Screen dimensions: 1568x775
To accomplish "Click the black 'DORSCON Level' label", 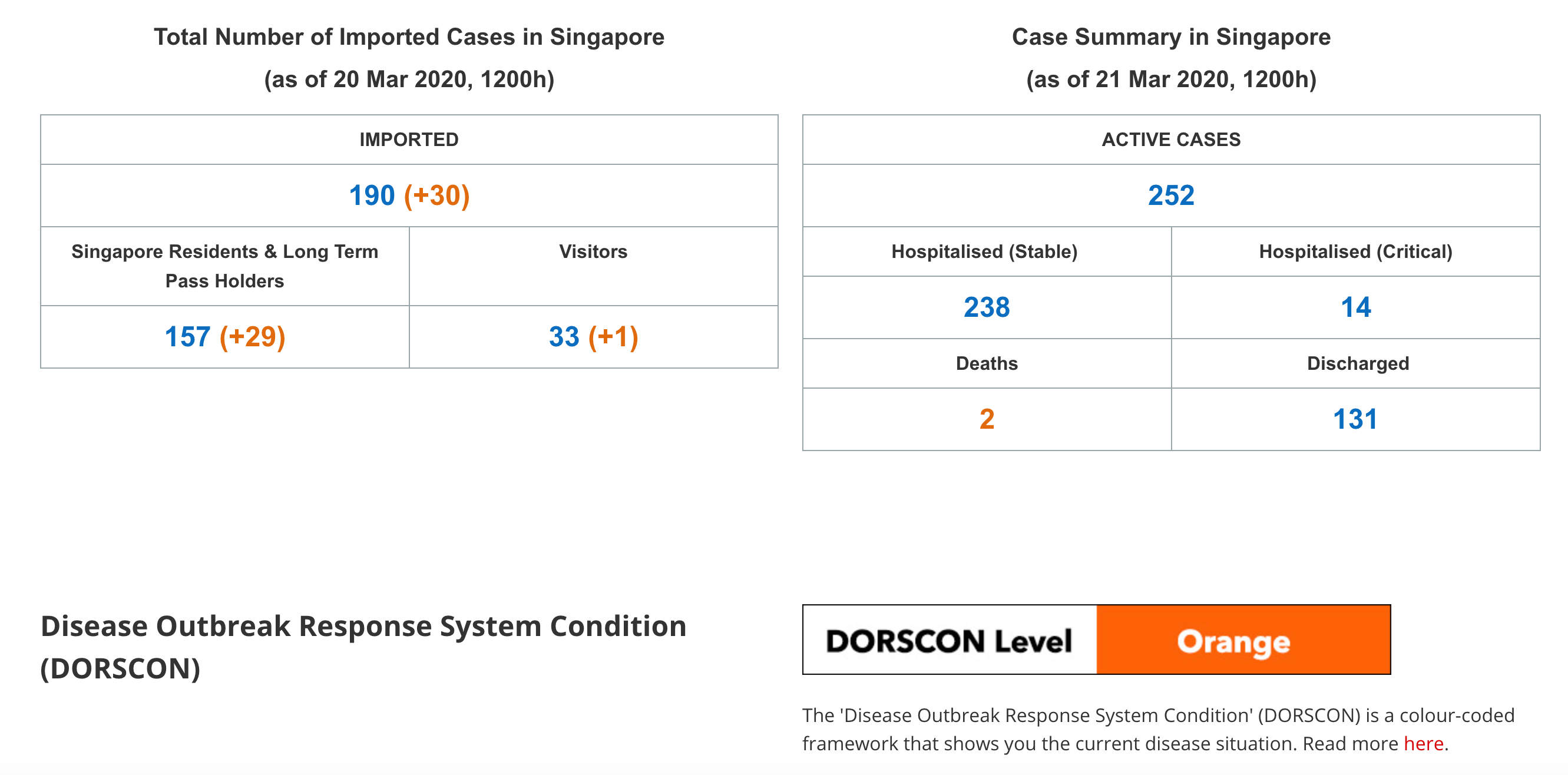I will click(949, 641).
